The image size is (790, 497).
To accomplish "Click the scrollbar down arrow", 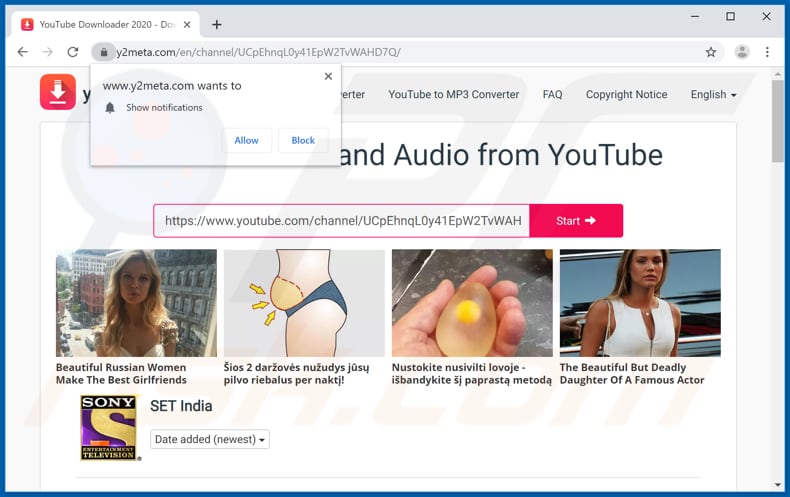I will click(777, 485).
